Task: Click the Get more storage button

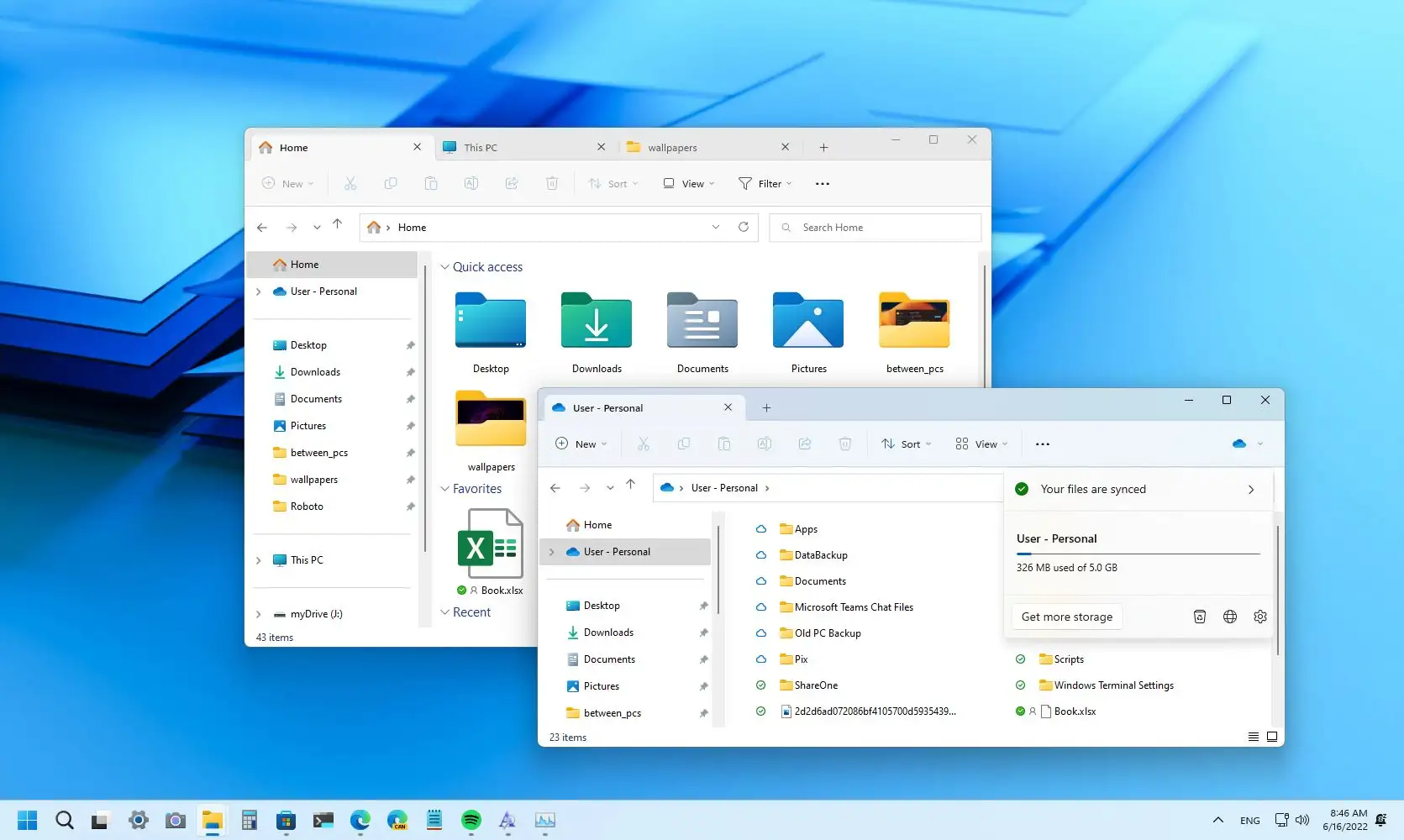Action: click(x=1066, y=616)
